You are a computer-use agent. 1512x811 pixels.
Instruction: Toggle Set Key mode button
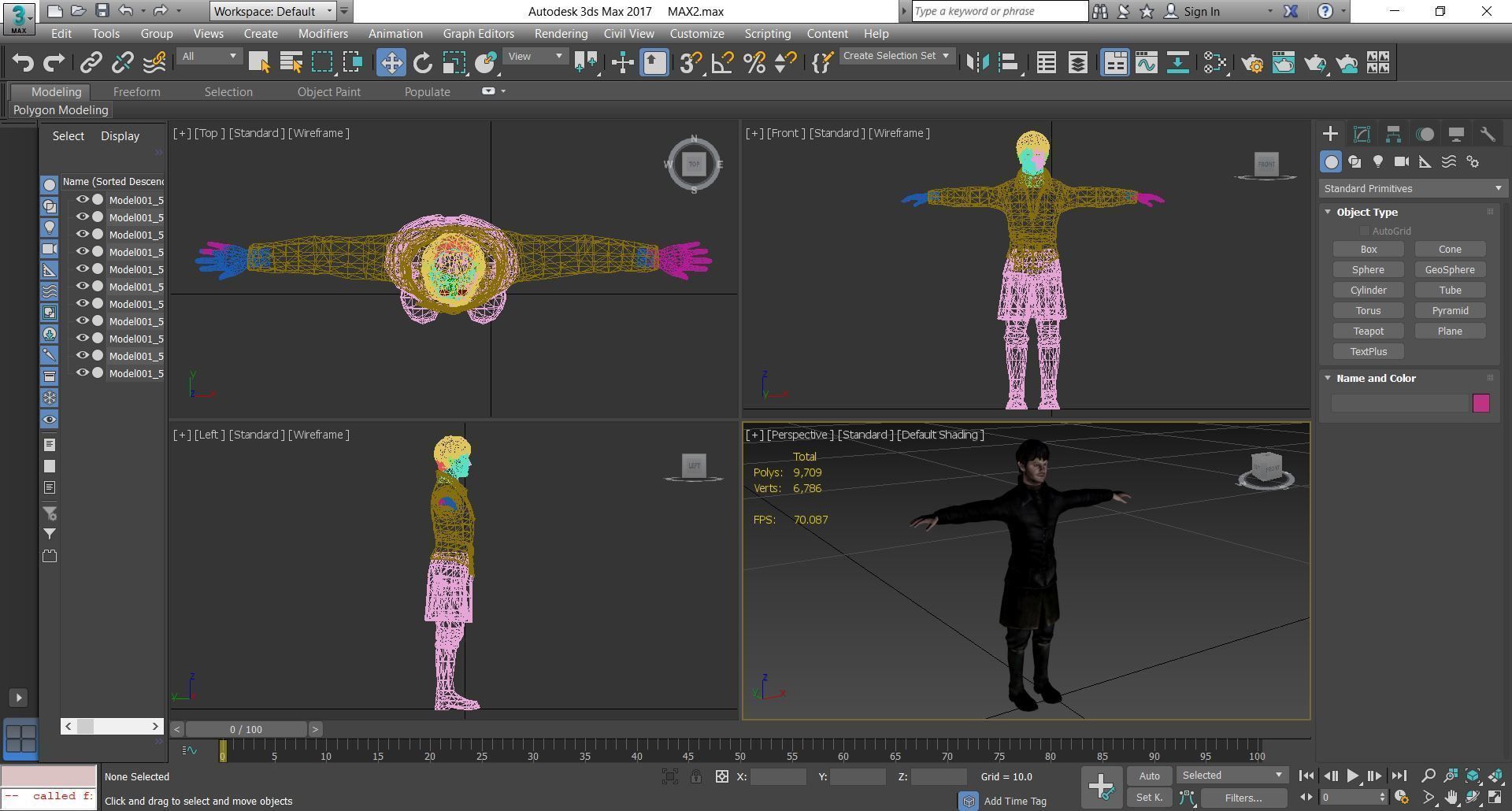1149,798
